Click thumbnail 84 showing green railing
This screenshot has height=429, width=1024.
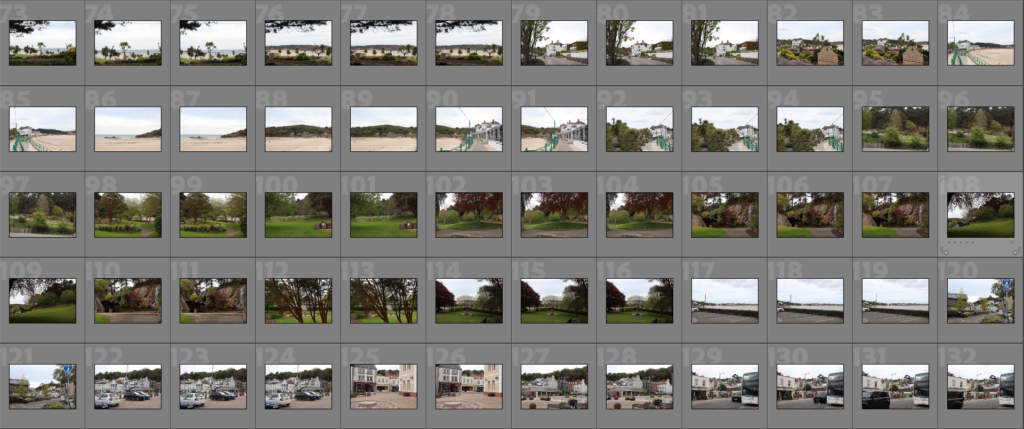tap(981, 43)
